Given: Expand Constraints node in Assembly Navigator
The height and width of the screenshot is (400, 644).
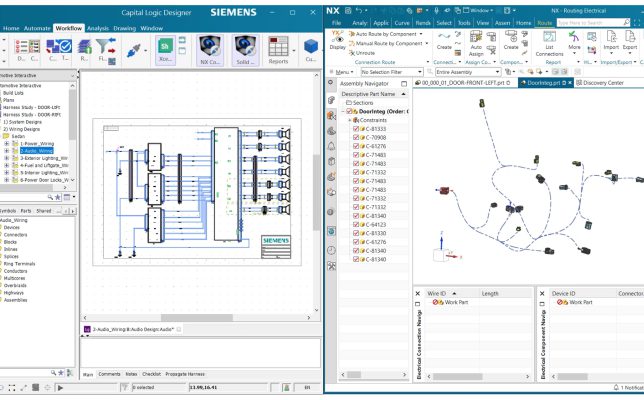Looking at the screenshot, I should (350, 120).
